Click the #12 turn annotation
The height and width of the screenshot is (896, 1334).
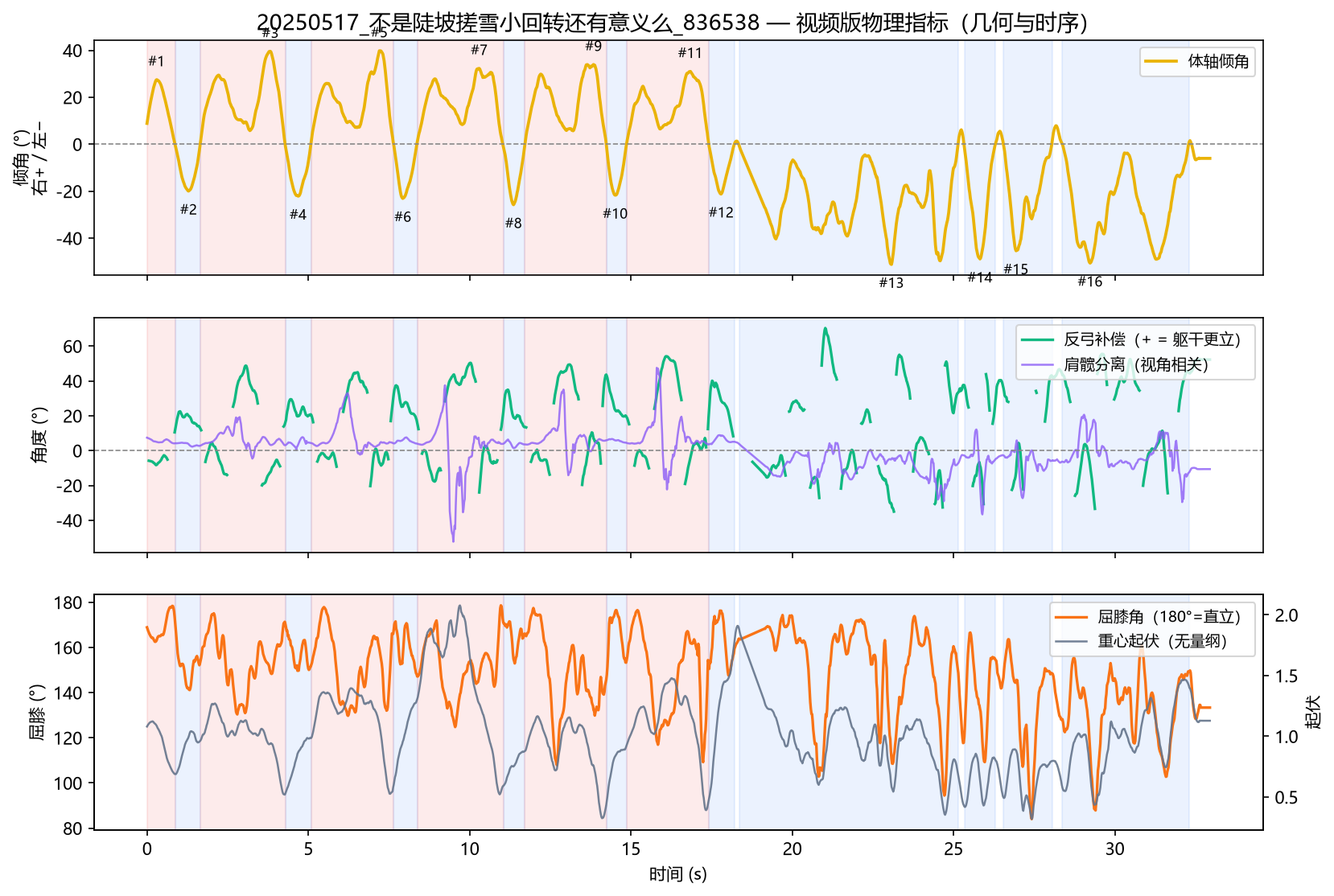[x=721, y=213]
